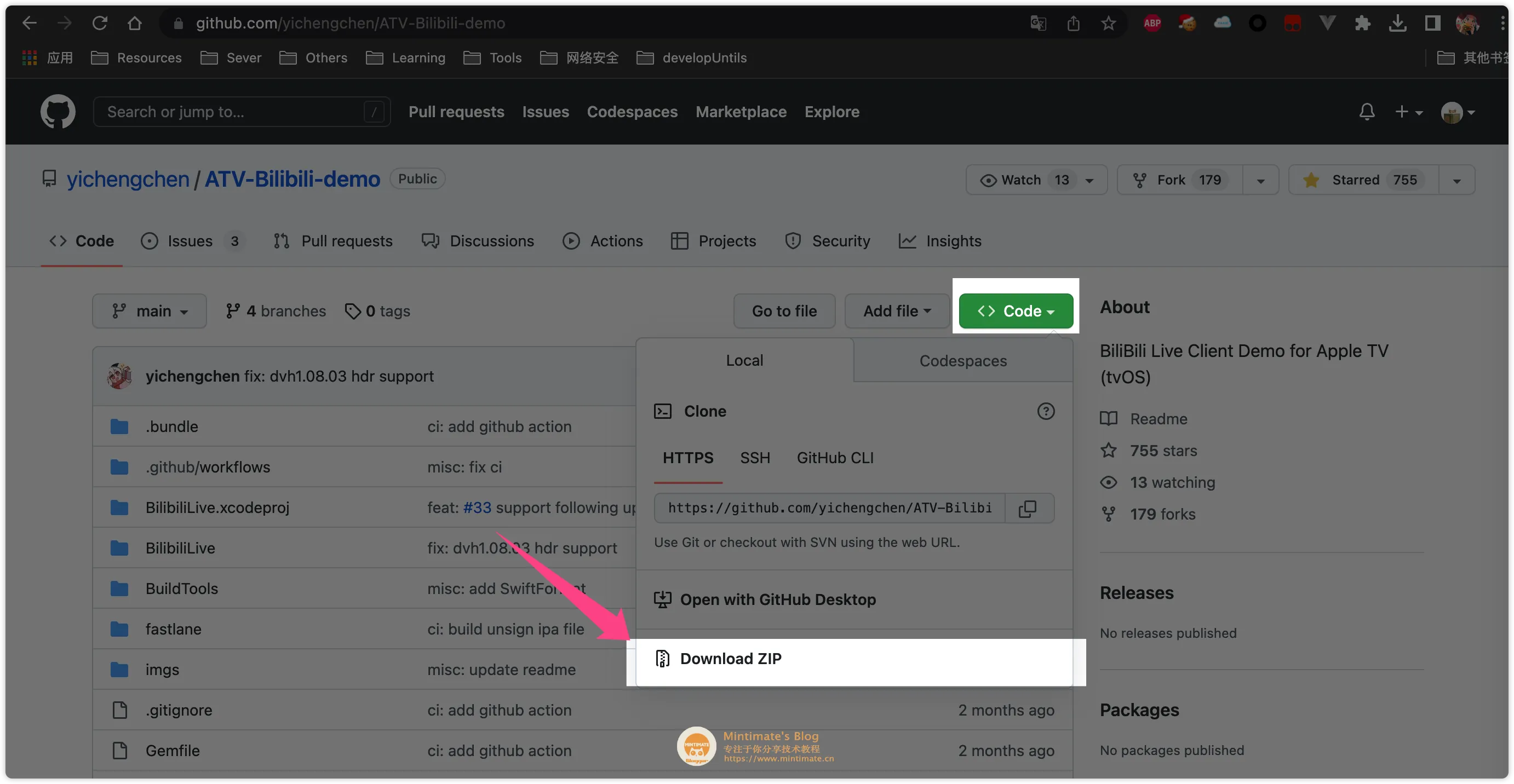Open the plus create-new dropdown
The width and height of the screenshot is (1514, 784).
(x=1408, y=112)
